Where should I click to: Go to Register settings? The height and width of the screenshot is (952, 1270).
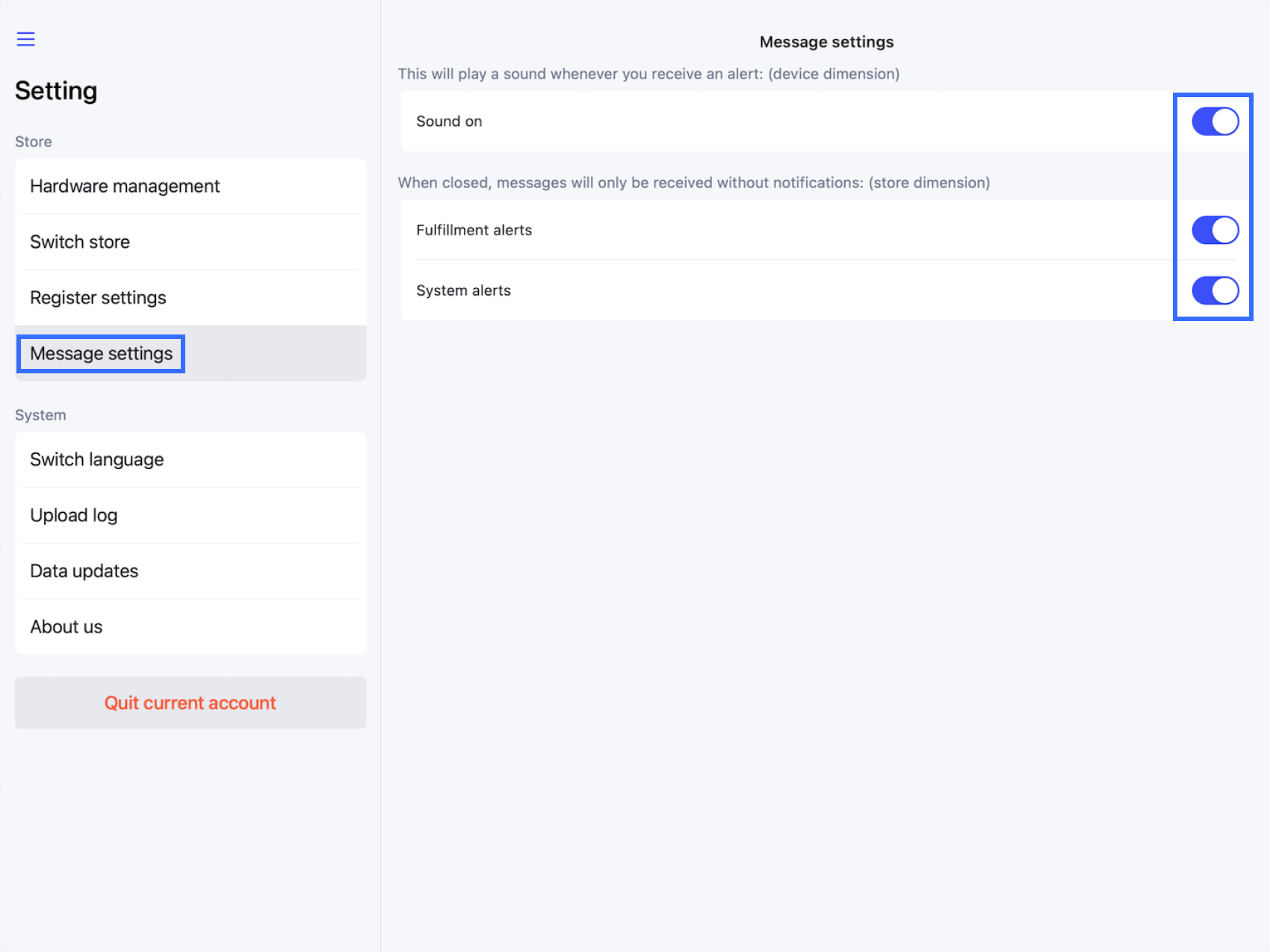98,298
